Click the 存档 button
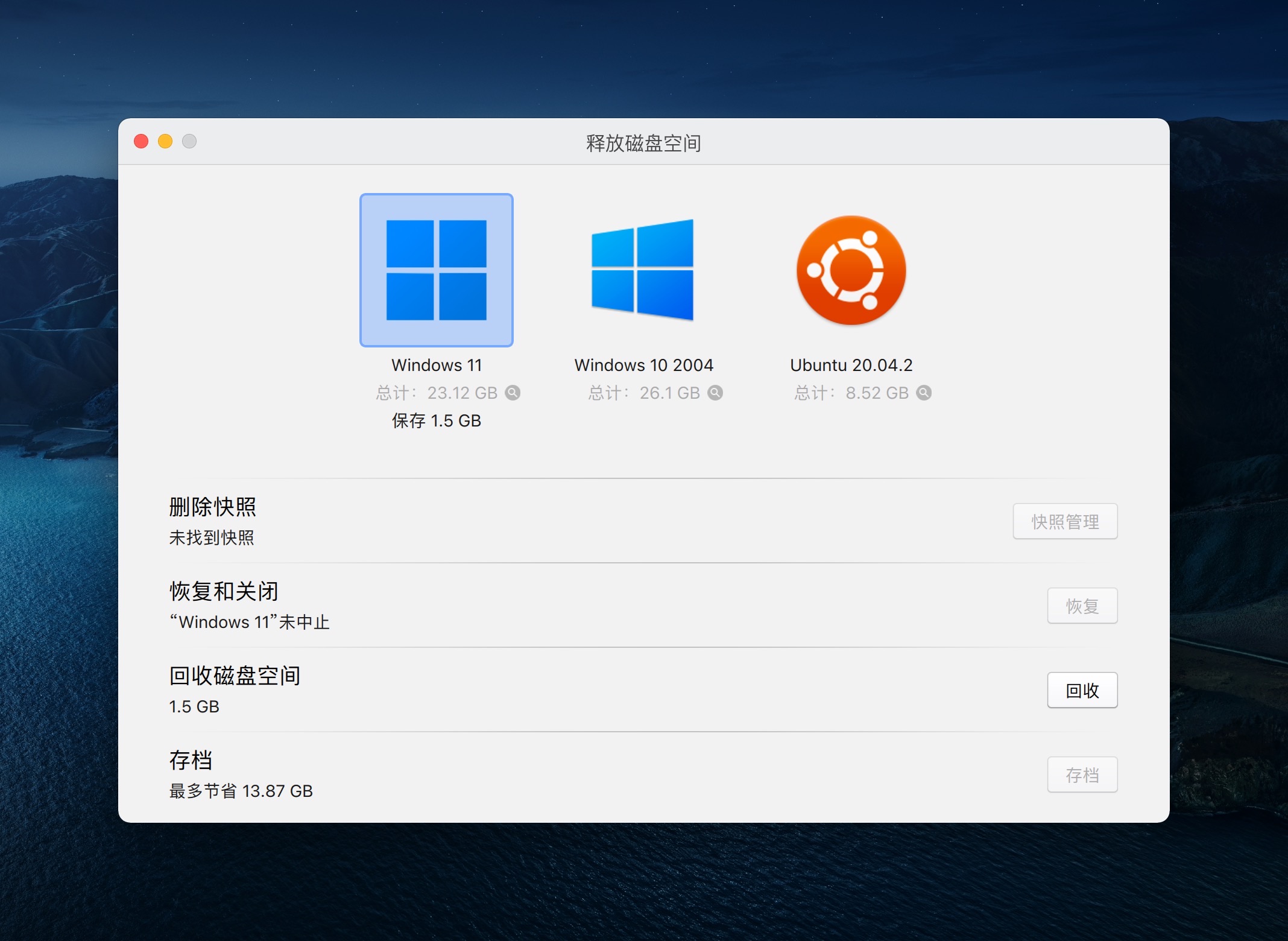Image resolution: width=1288 pixels, height=941 pixels. (x=1082, y=775)
